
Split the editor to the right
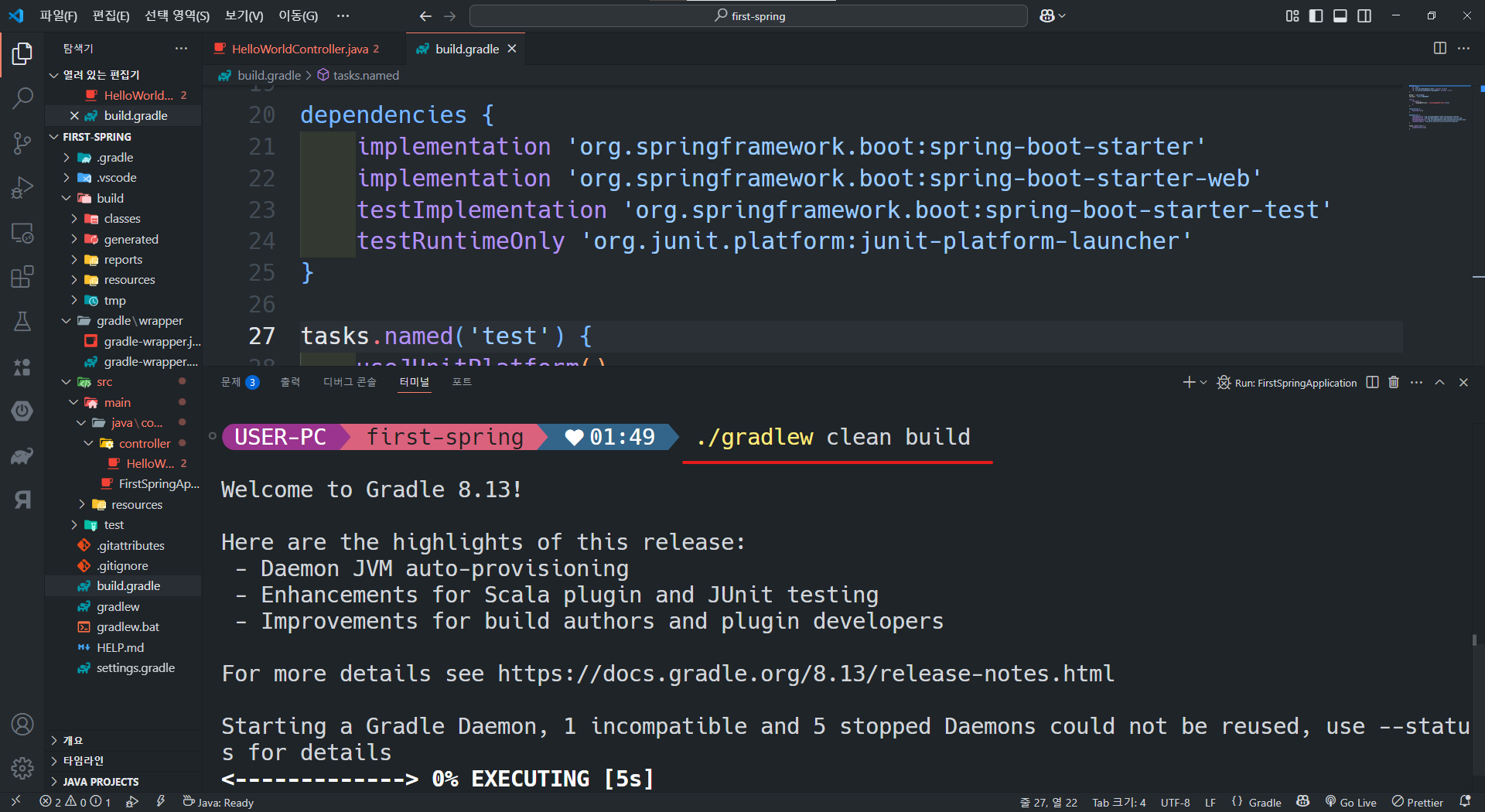pyautogui.click(x=1439, y=48)
